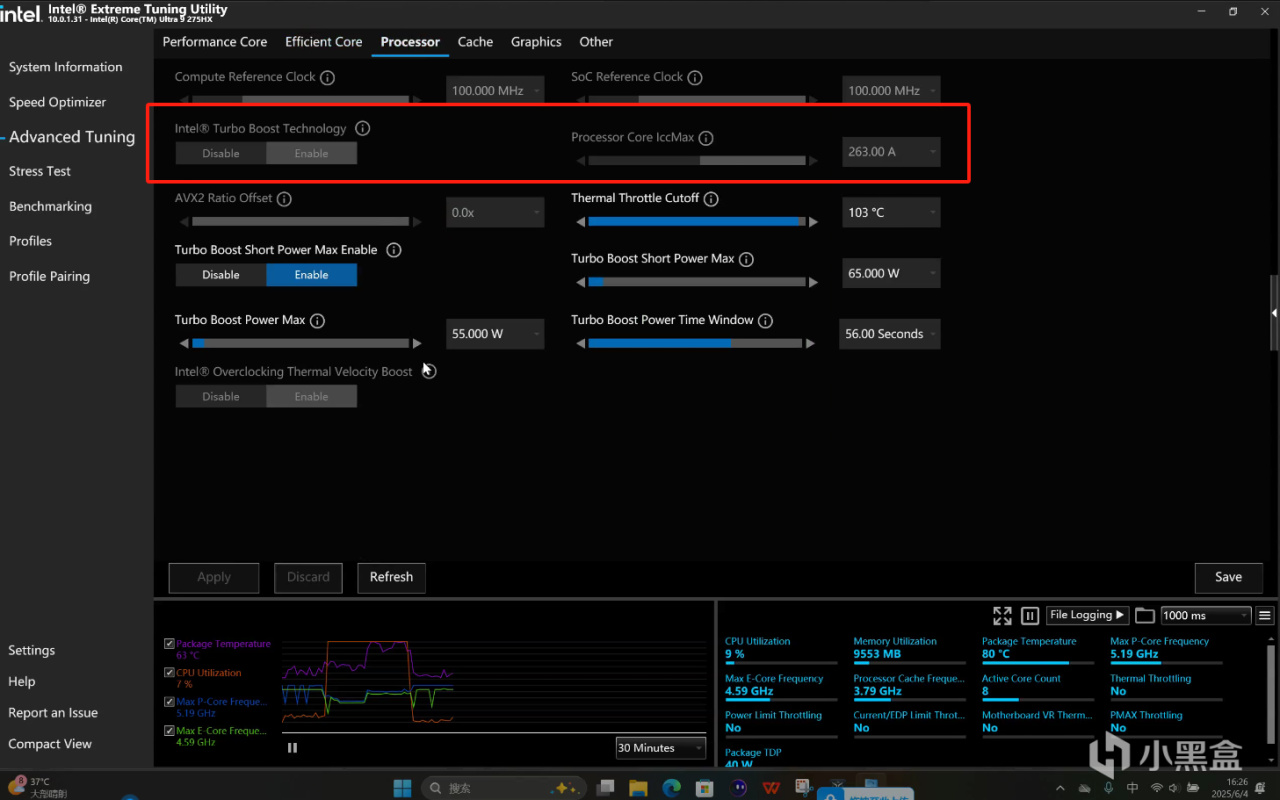This screenshot has height=800, width=1280.
Task: Uncheck Package Temperature in the graph legend
Action: pos(169,644)
